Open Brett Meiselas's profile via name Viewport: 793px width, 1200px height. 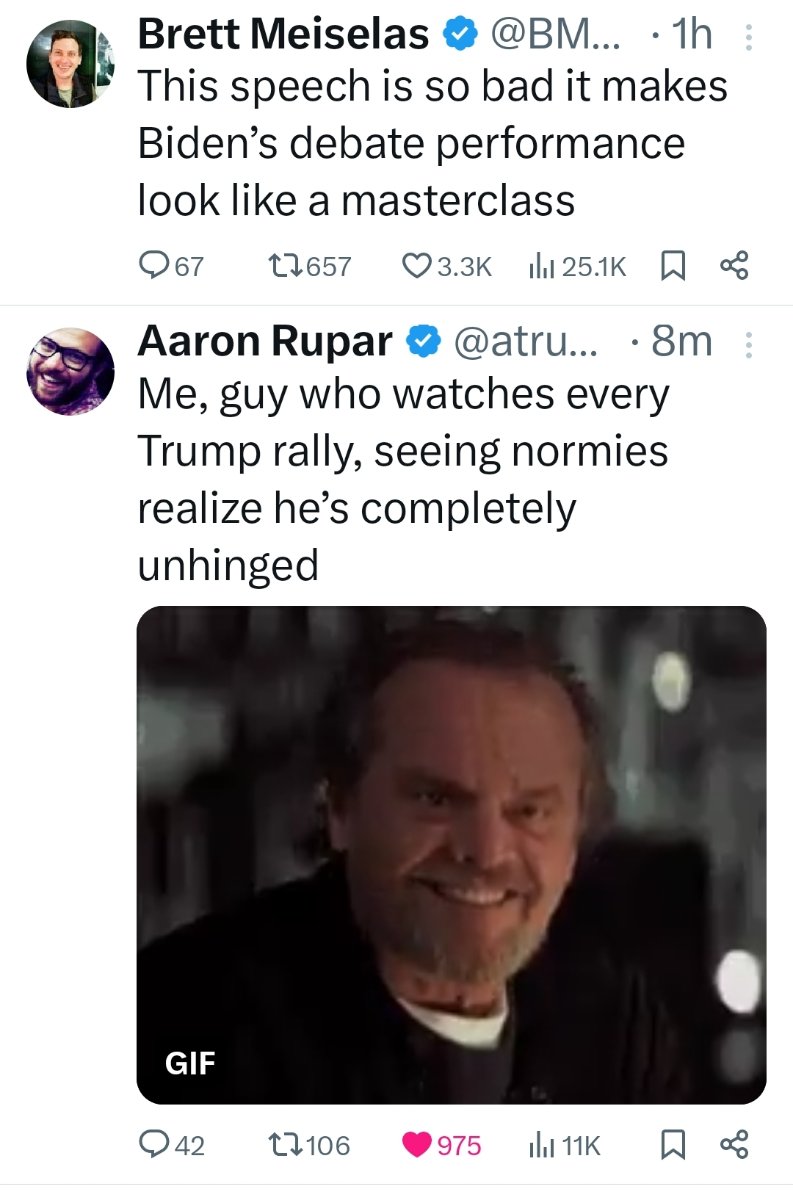[283, 35]
